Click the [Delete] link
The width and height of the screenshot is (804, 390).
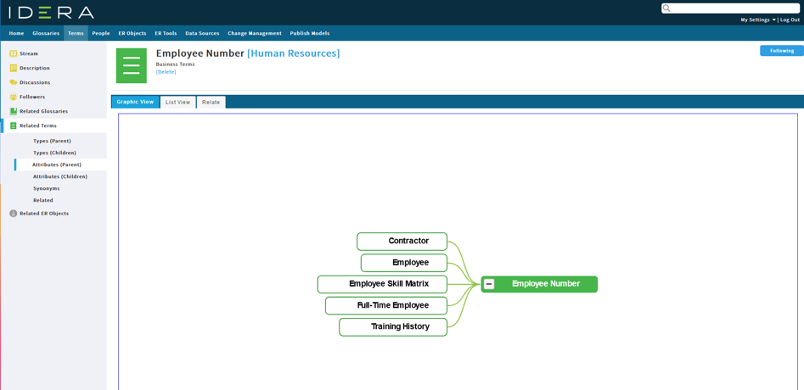[x=166, y=72]
